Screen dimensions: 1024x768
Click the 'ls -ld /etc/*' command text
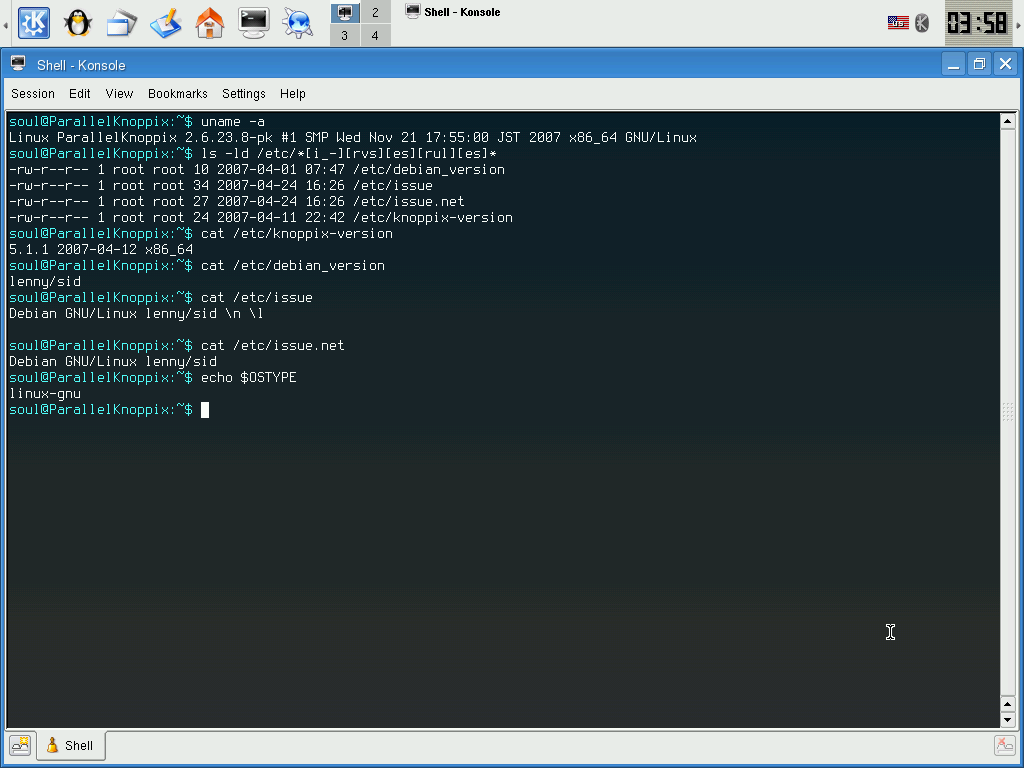(x=349, y=153)
